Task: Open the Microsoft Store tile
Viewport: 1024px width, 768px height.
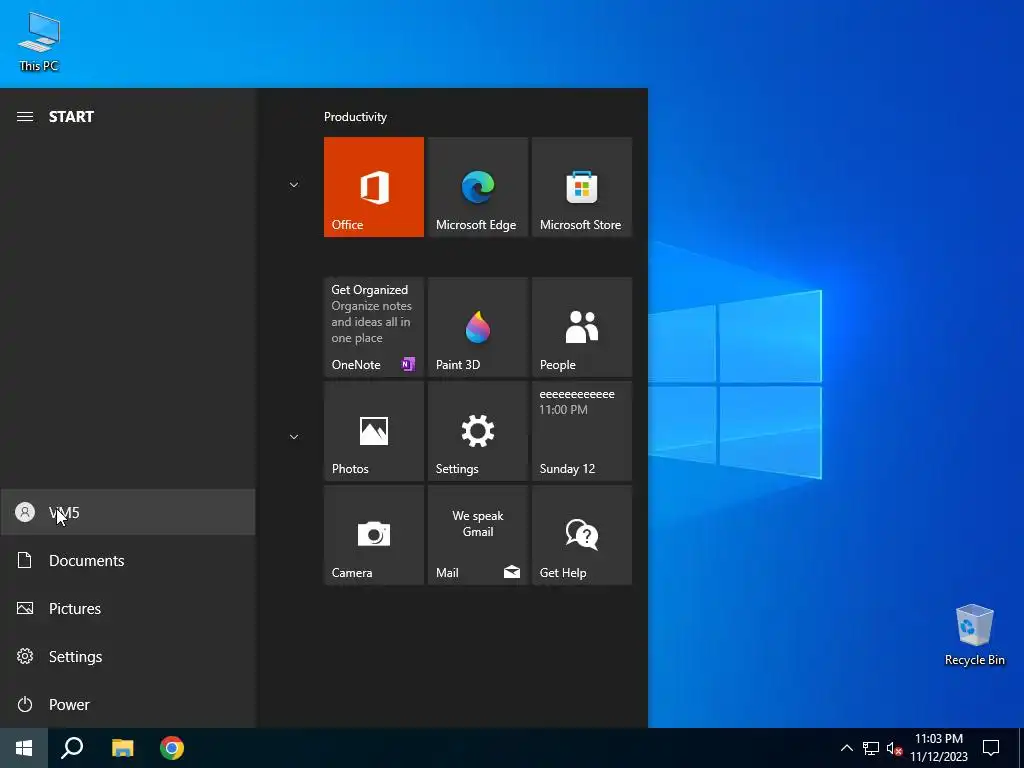Action: (582, 187)
